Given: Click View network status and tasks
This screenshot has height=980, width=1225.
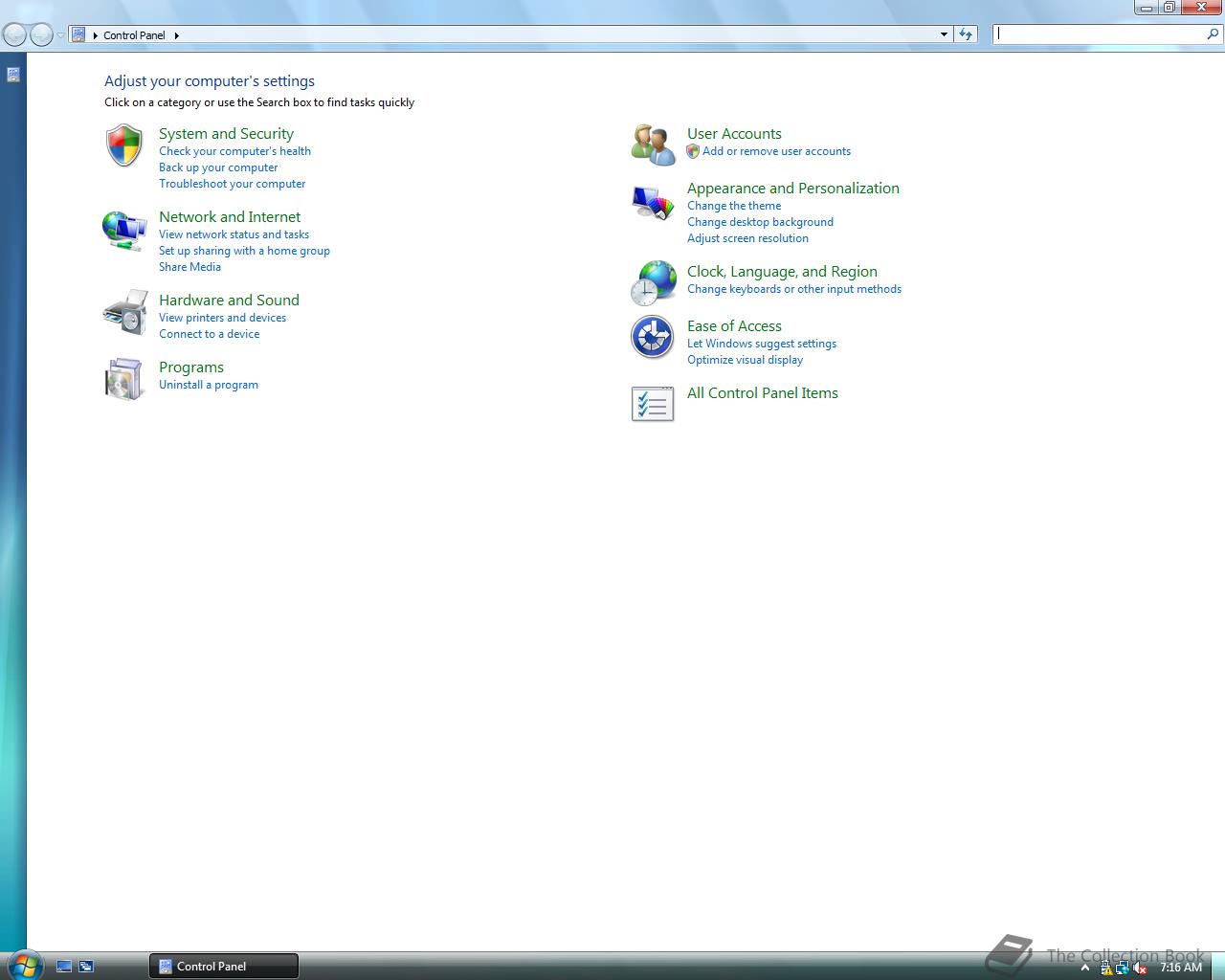Looking at the screenshot, I should click(234, 234).
